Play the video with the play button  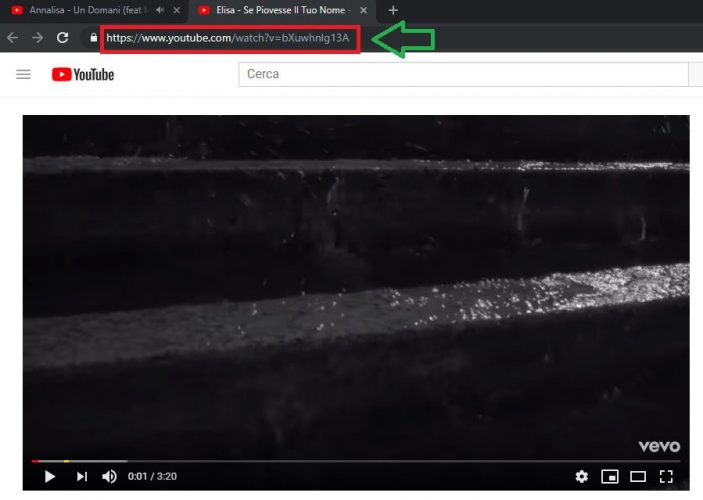coord(49,477)
